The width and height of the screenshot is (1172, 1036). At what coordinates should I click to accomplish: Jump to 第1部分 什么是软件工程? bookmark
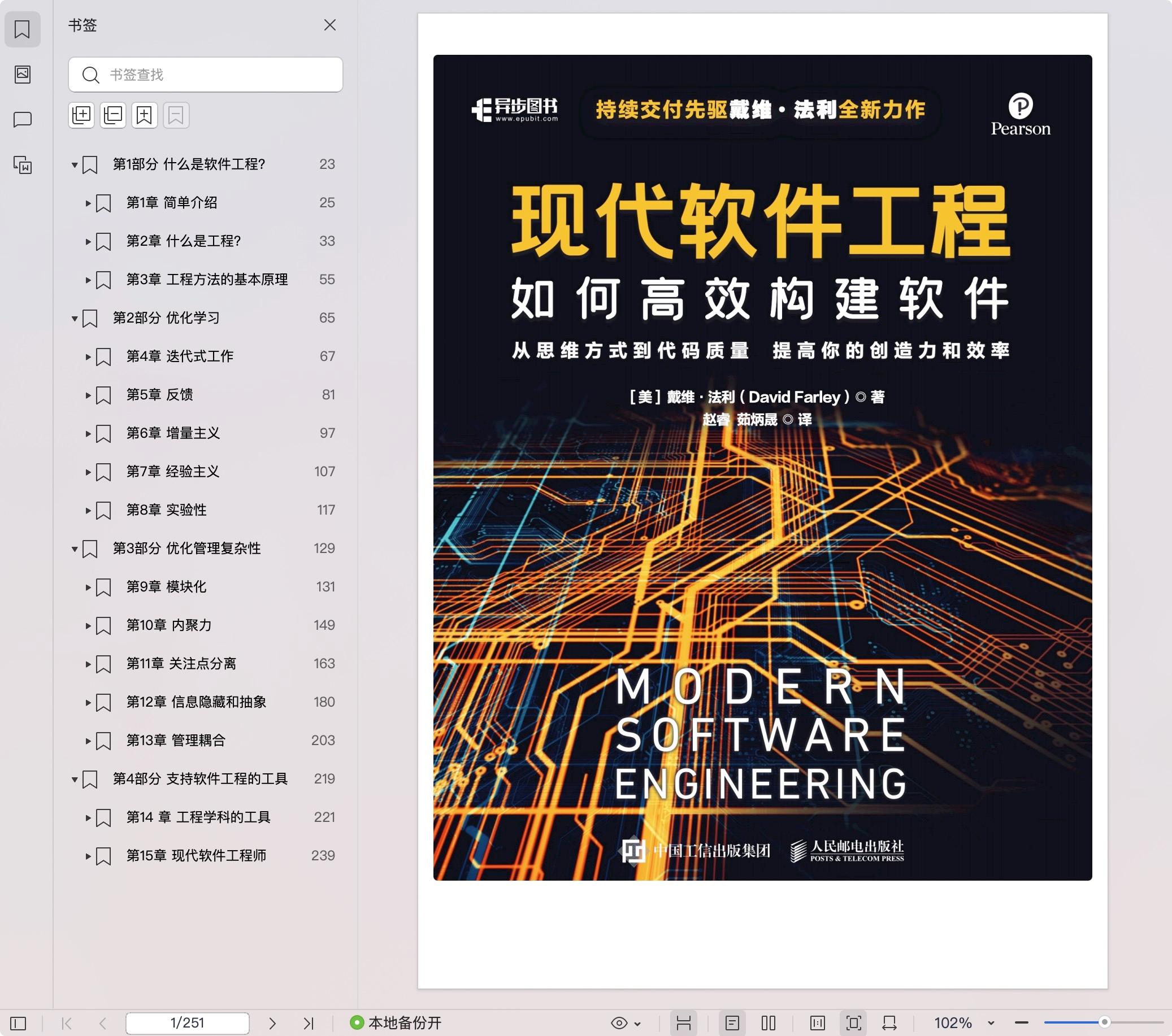pos(189,164)
